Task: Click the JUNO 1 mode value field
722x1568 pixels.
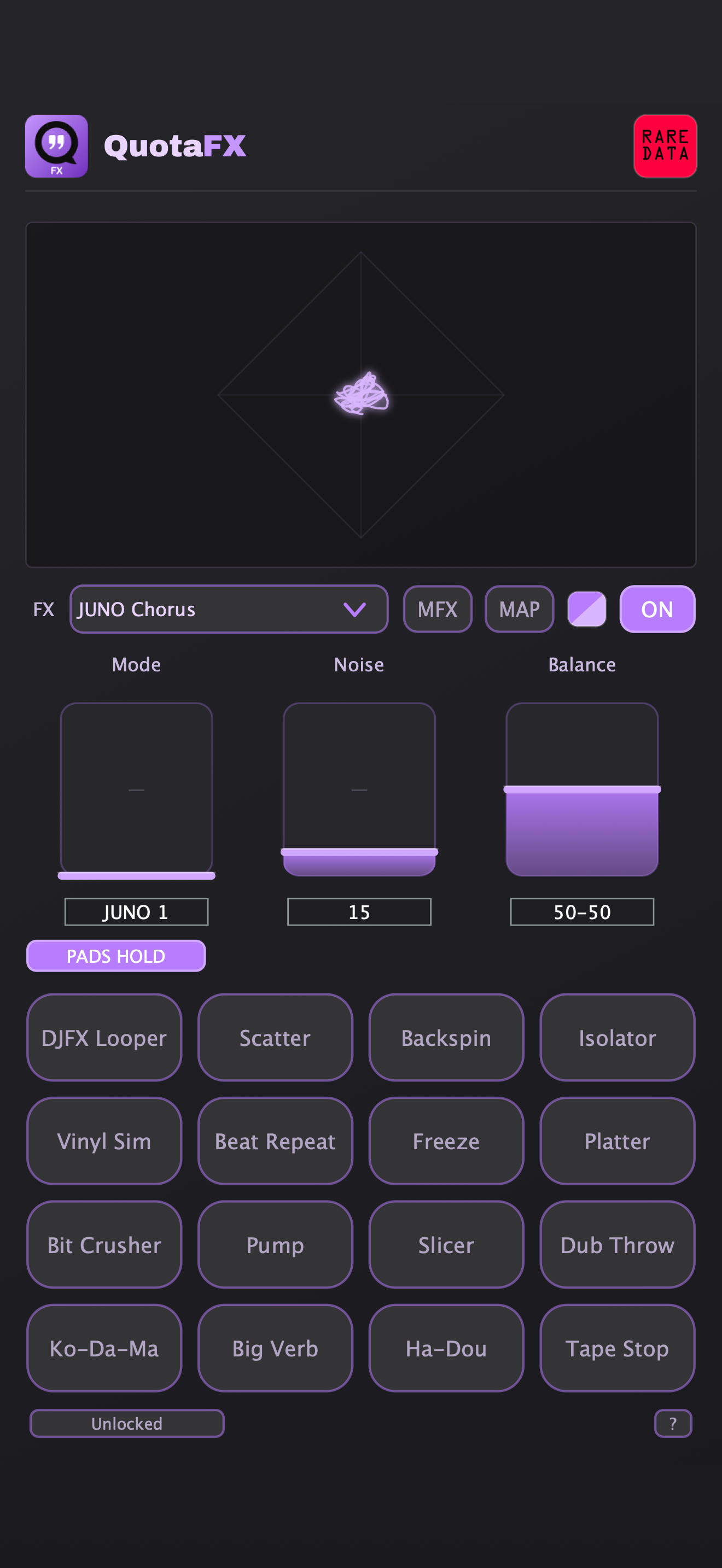Action: [136, 912]
